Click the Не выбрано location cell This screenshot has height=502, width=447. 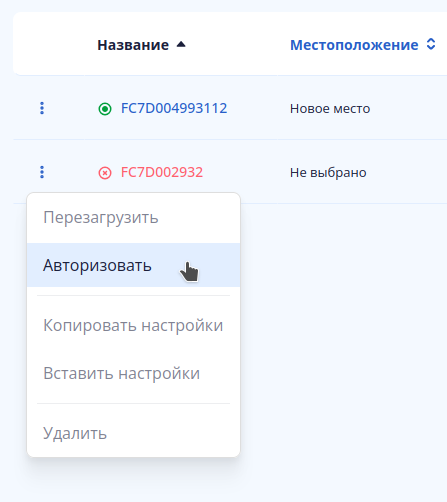[x=328, y=173]
